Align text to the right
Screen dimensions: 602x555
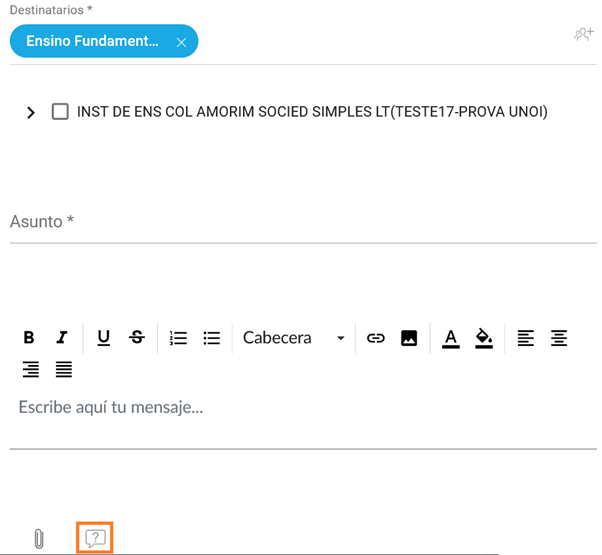(31, 370)
